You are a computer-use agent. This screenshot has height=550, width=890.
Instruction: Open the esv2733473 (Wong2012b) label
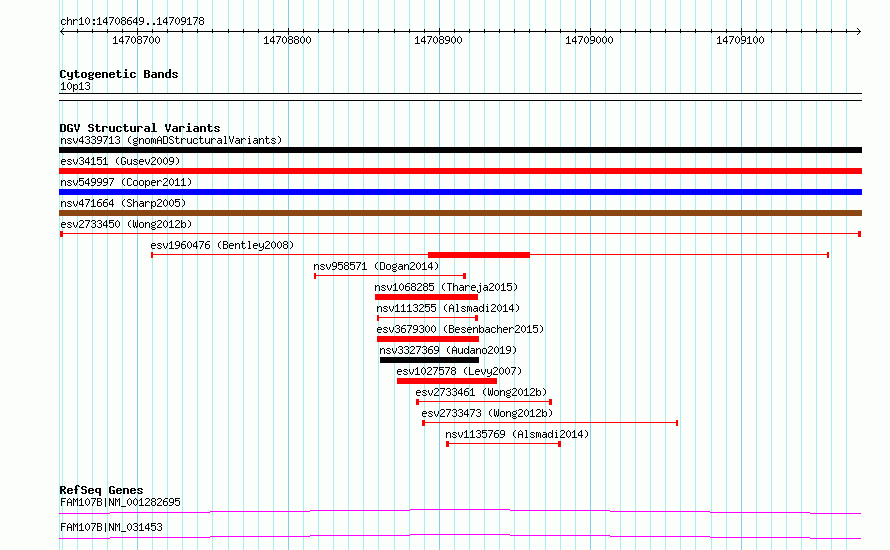coord(488,413)
